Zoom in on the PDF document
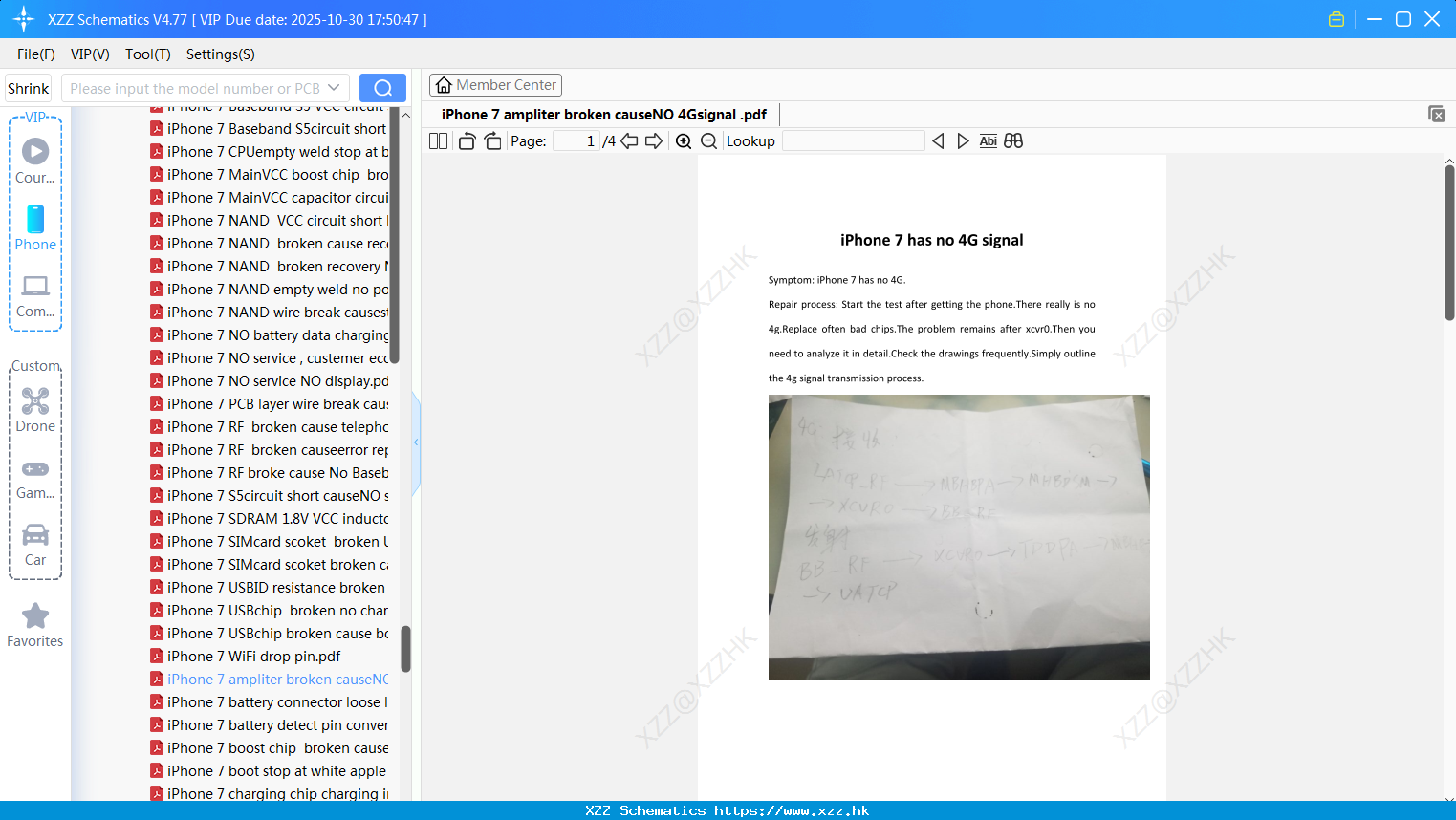 pyautogui.click(x=684, y=141)
